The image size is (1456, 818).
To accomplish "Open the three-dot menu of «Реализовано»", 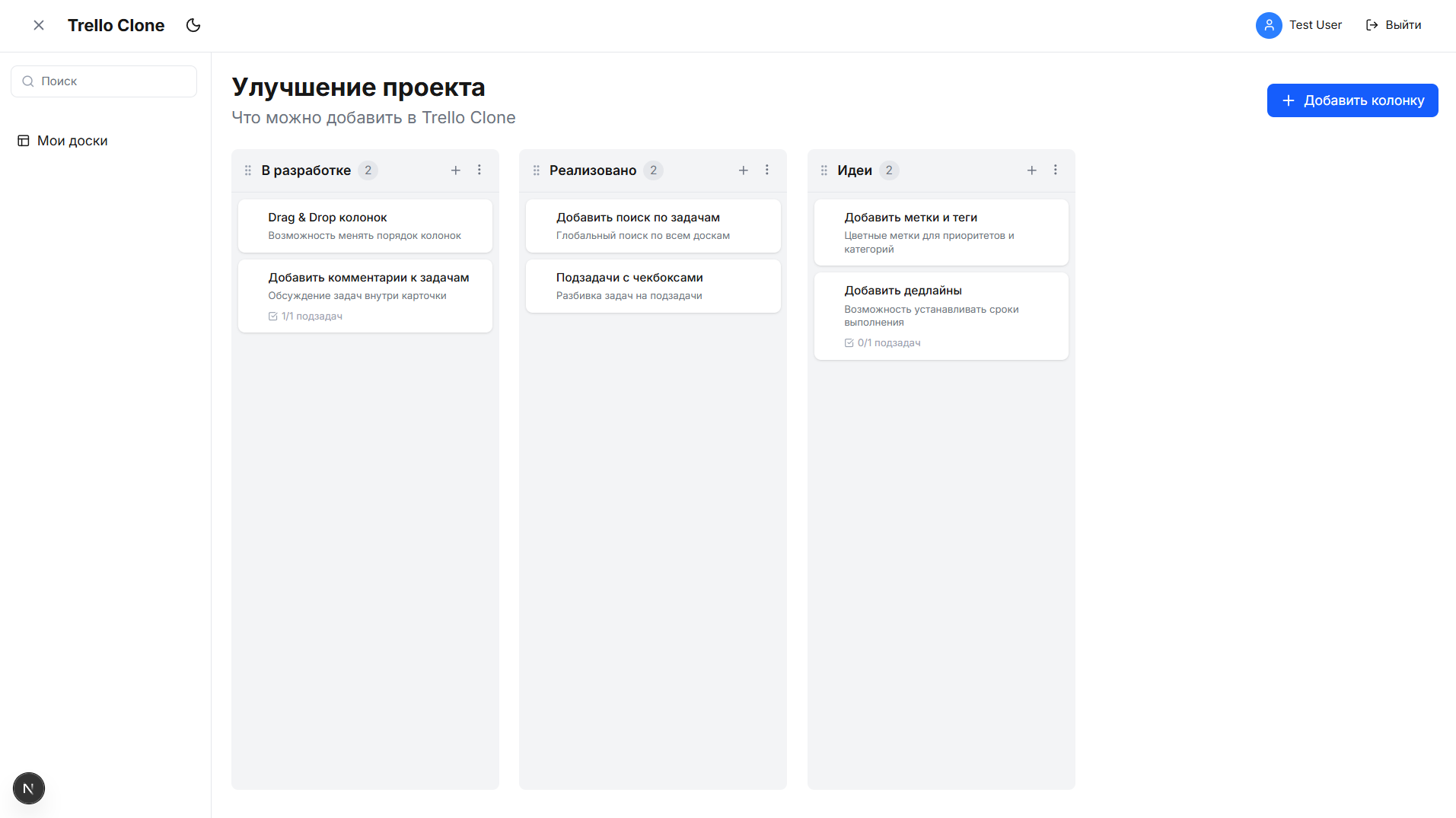I will click(767, 170).
